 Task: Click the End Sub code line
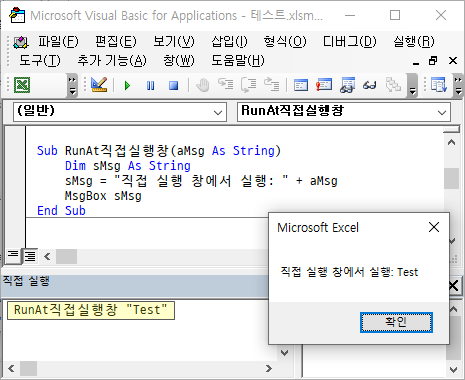point(61,211)
